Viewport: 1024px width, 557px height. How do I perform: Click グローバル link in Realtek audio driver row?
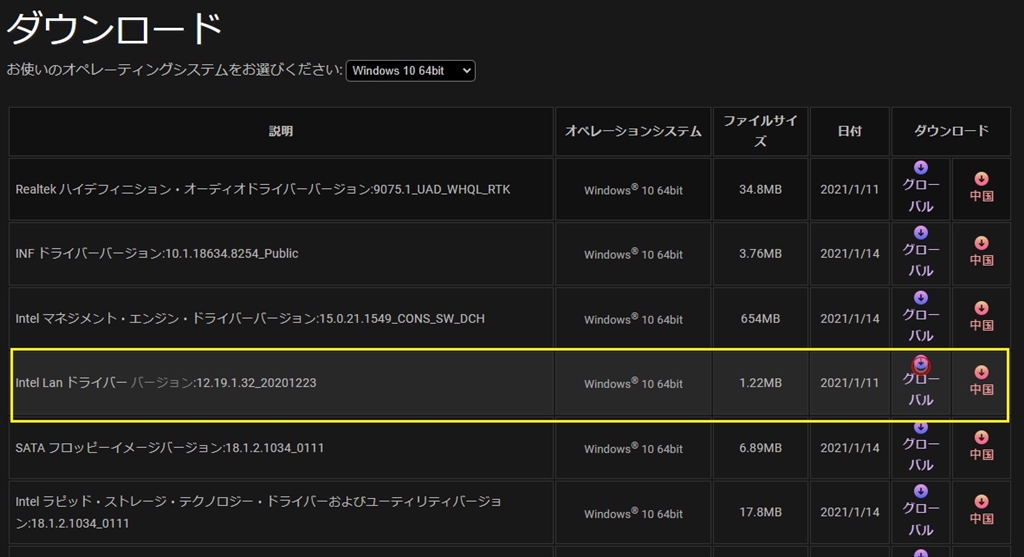click(x=921, y=196)
